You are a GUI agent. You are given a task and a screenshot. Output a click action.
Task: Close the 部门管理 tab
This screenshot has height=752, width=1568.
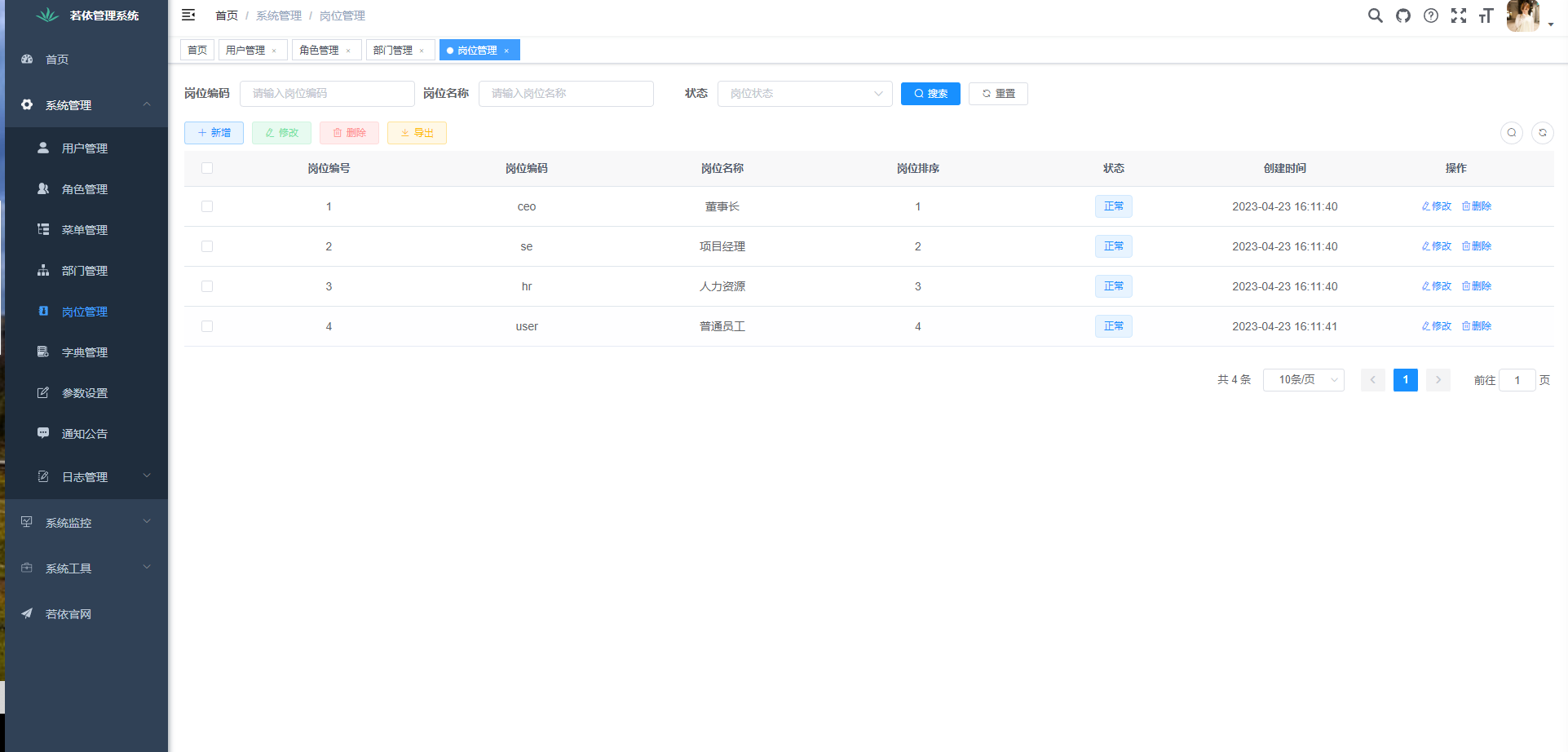tap(422, 51)
